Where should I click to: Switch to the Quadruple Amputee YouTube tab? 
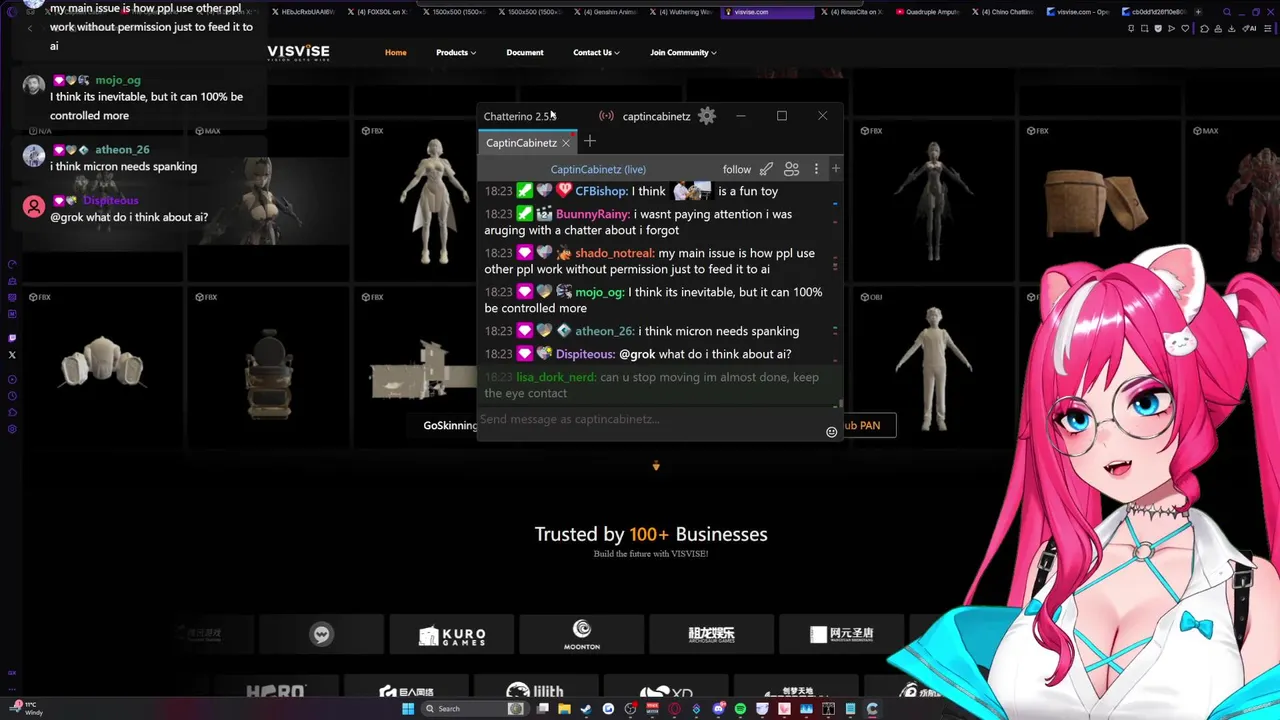929,12
